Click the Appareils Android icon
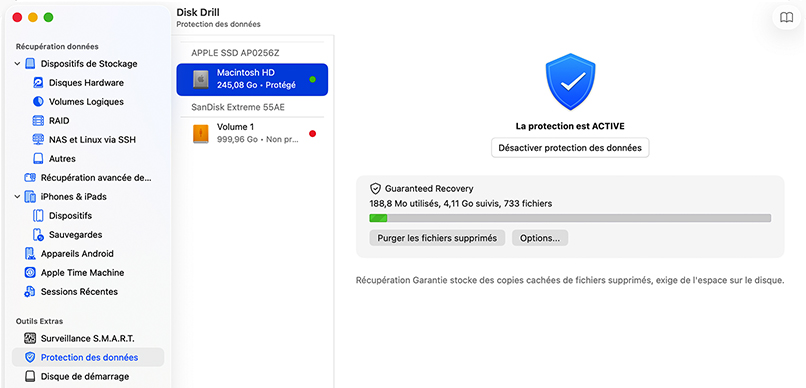Screen dimensions: 806x388 (30, 254)
